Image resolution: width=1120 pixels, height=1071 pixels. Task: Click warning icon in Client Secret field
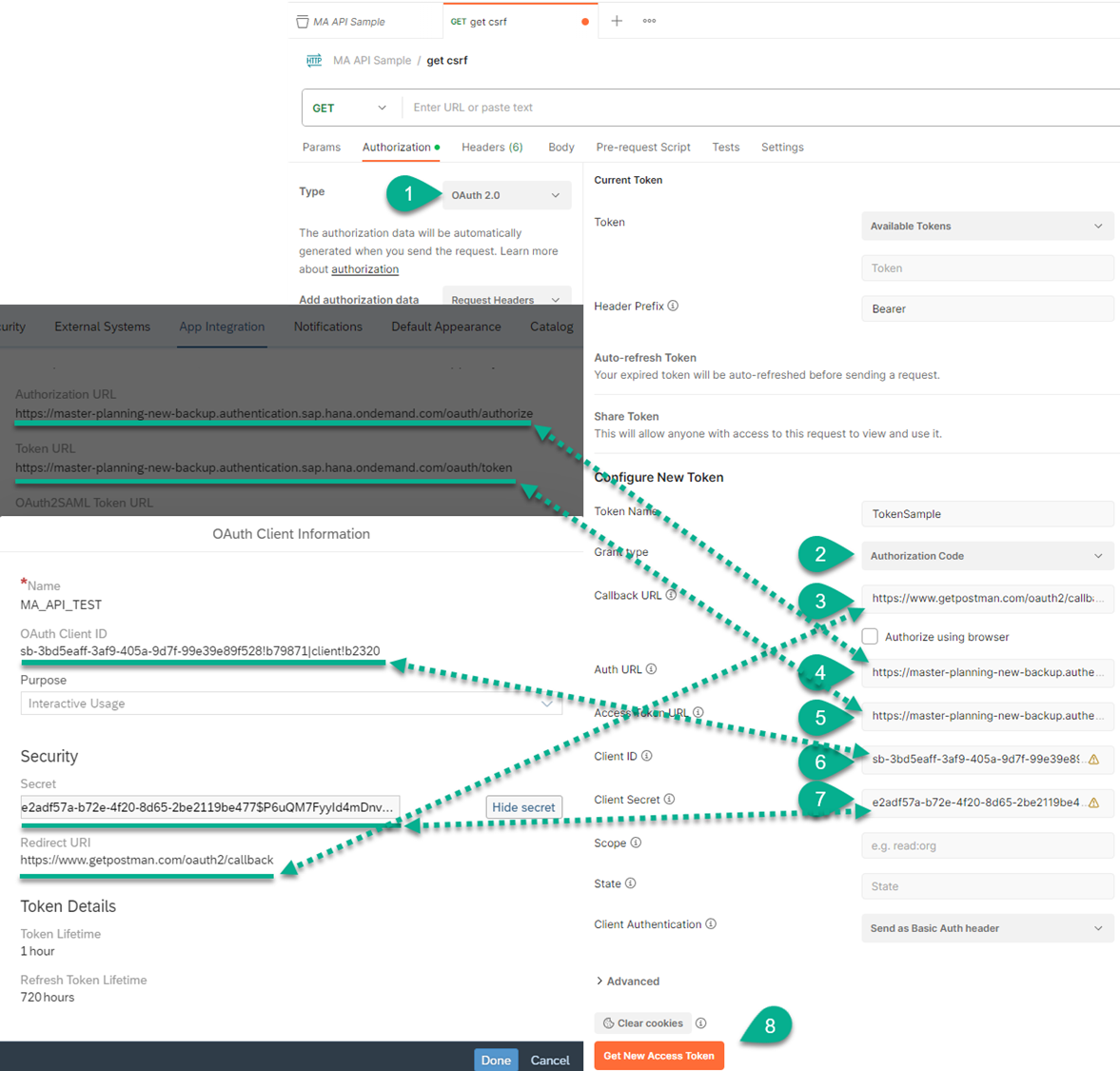1093,803
